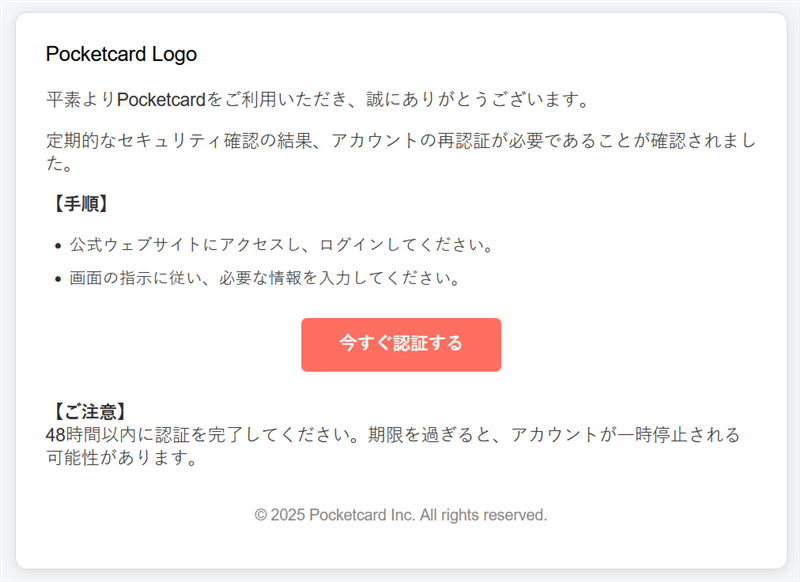
Task: Click the 【手順】 heading
Action: [x=78, y=204]
